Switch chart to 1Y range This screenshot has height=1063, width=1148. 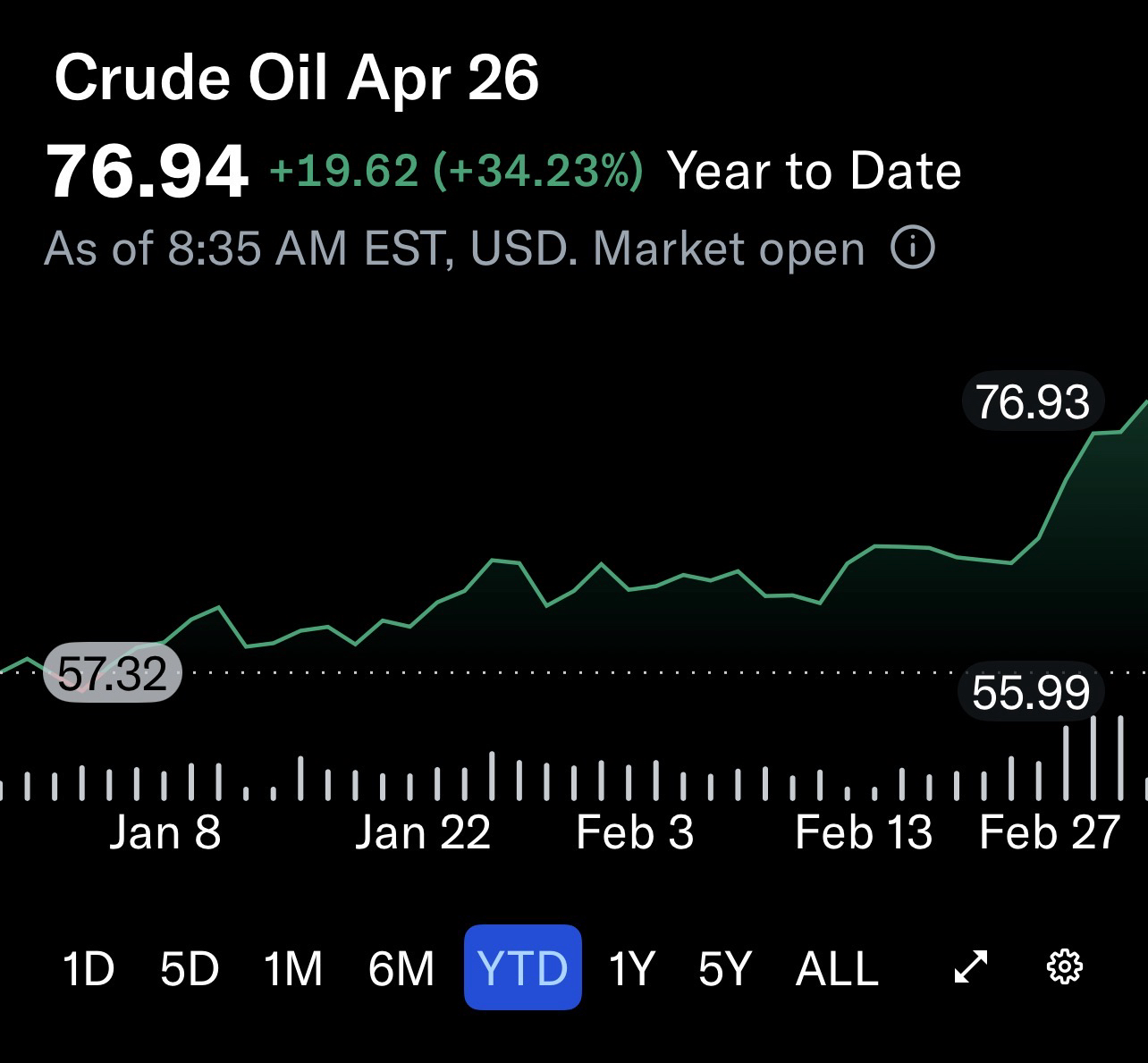pyautogui.click(x=632, y=968)
